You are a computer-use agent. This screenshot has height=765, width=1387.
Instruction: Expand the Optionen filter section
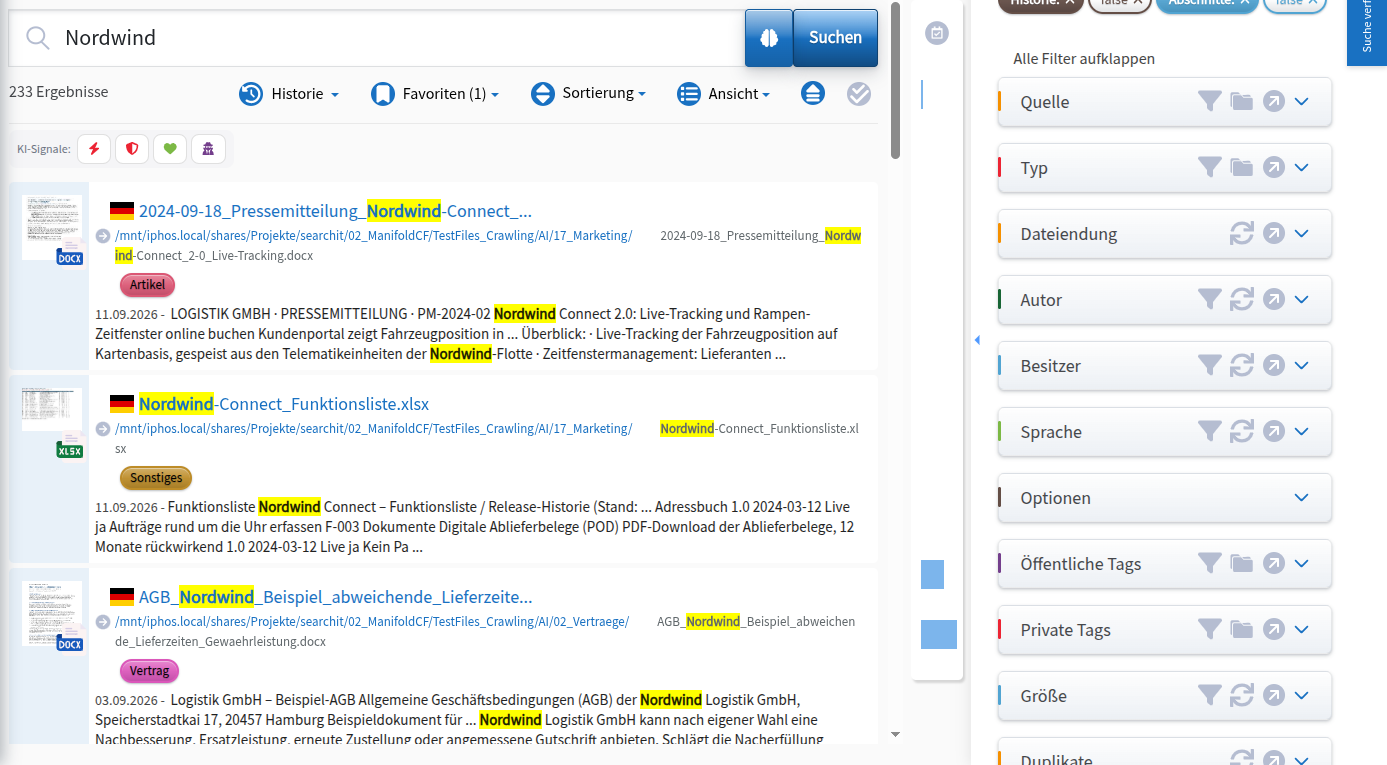pos(1302,497)
